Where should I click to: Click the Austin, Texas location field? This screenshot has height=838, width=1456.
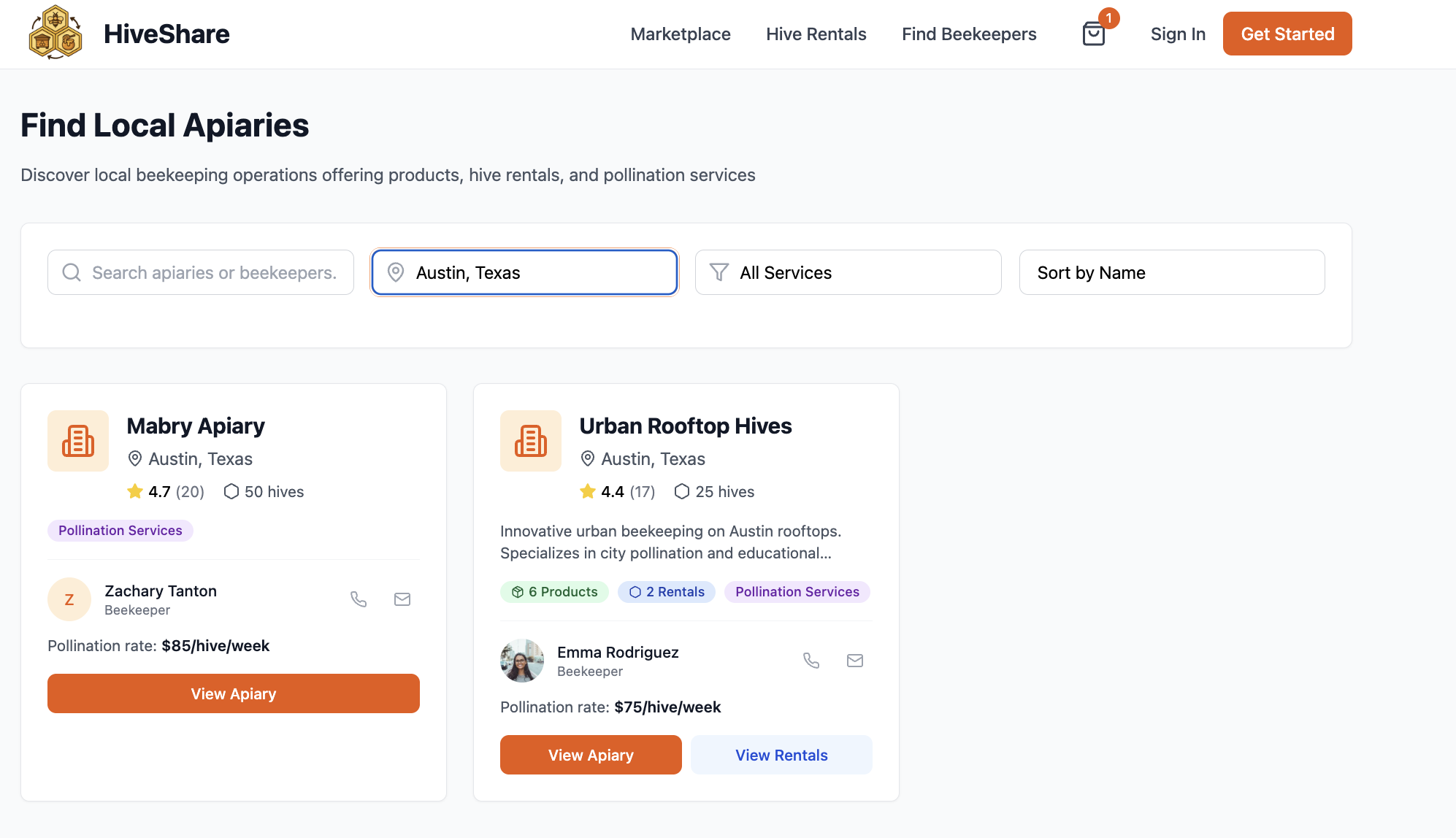click(x=525, y=272)
